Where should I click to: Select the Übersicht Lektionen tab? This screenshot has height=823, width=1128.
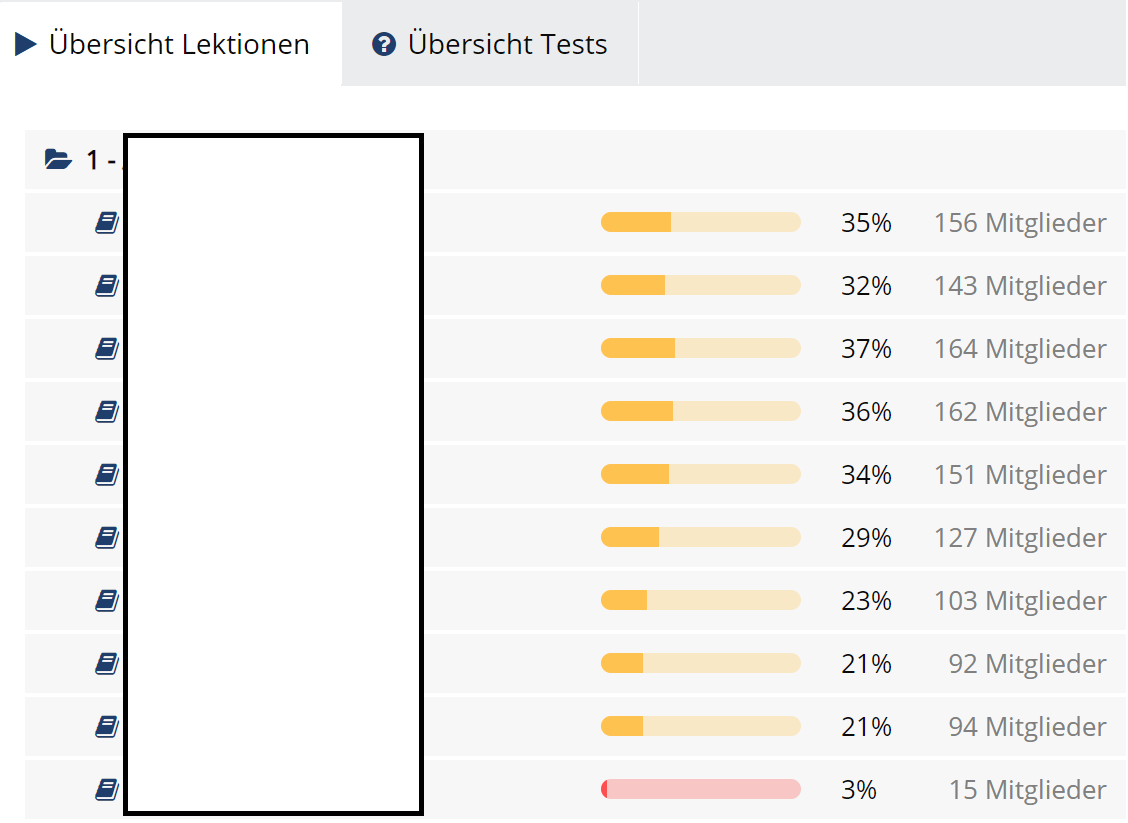point(170,44)
